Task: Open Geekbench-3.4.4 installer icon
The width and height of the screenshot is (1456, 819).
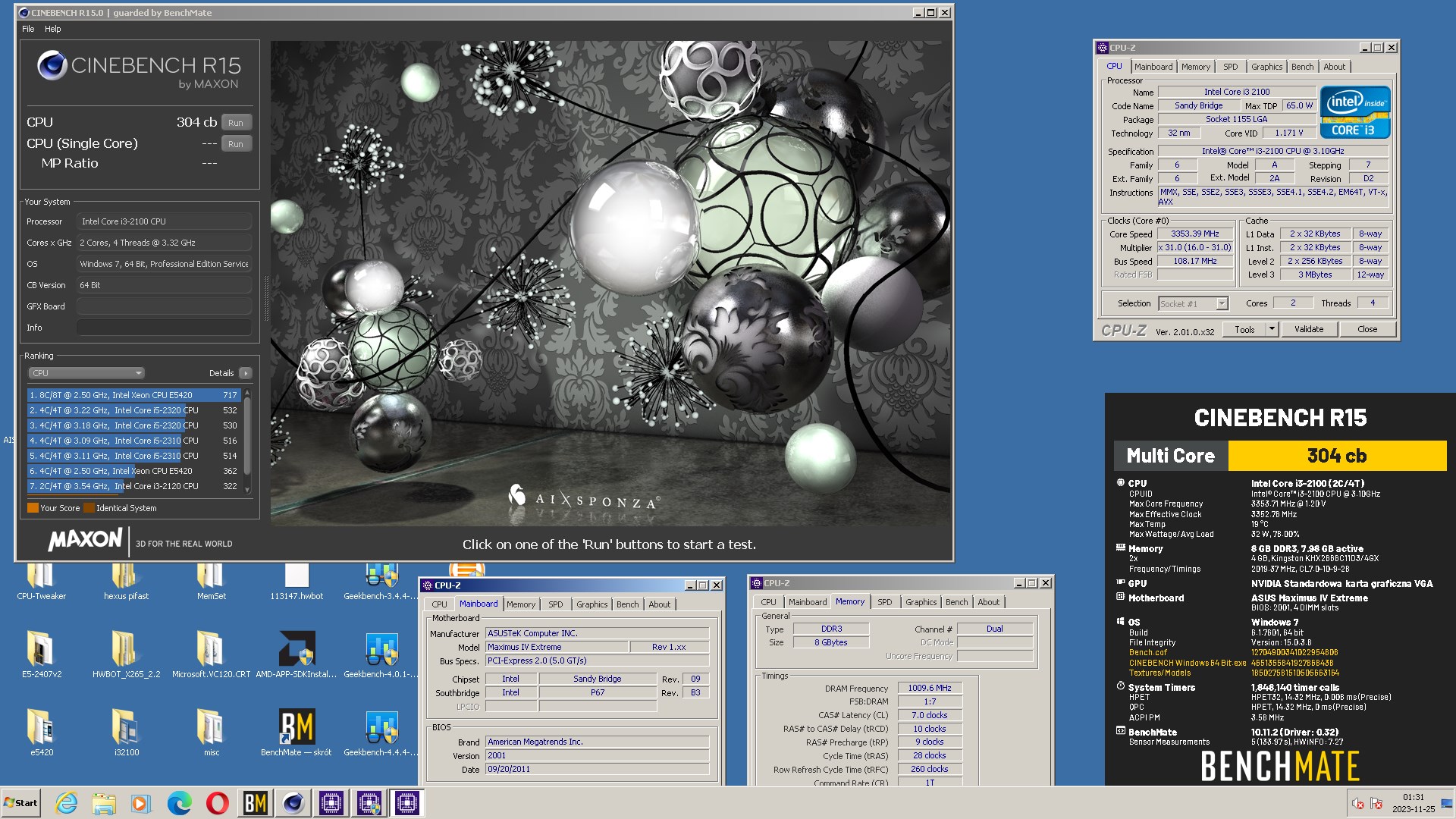Action: 381,581
